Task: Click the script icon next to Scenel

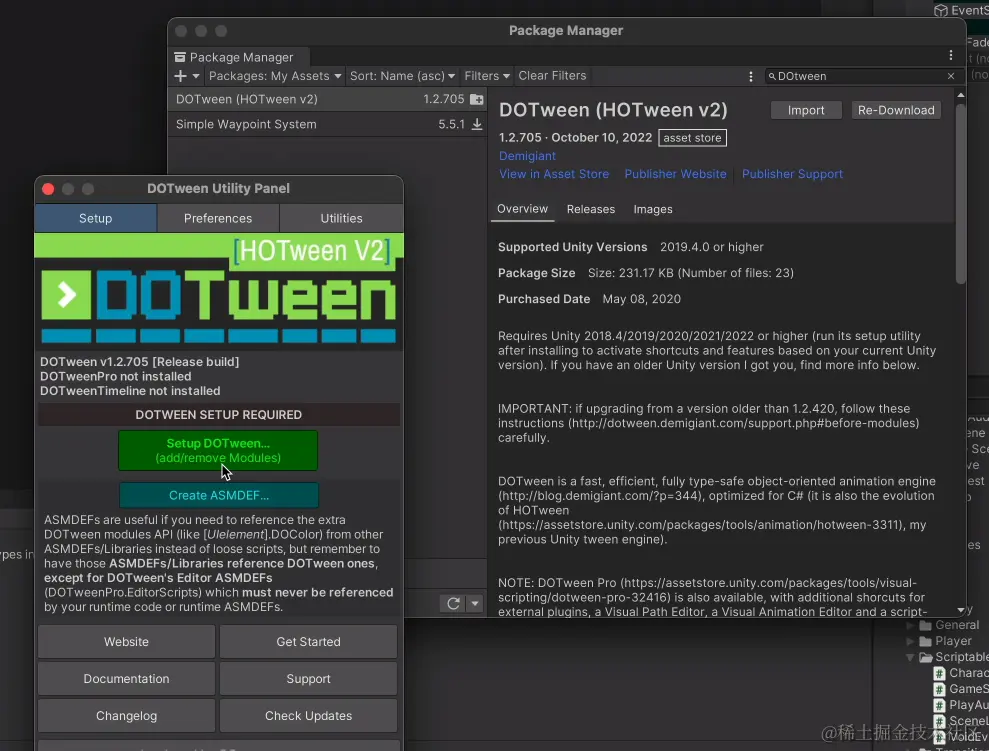Action: tap(940, 721)
